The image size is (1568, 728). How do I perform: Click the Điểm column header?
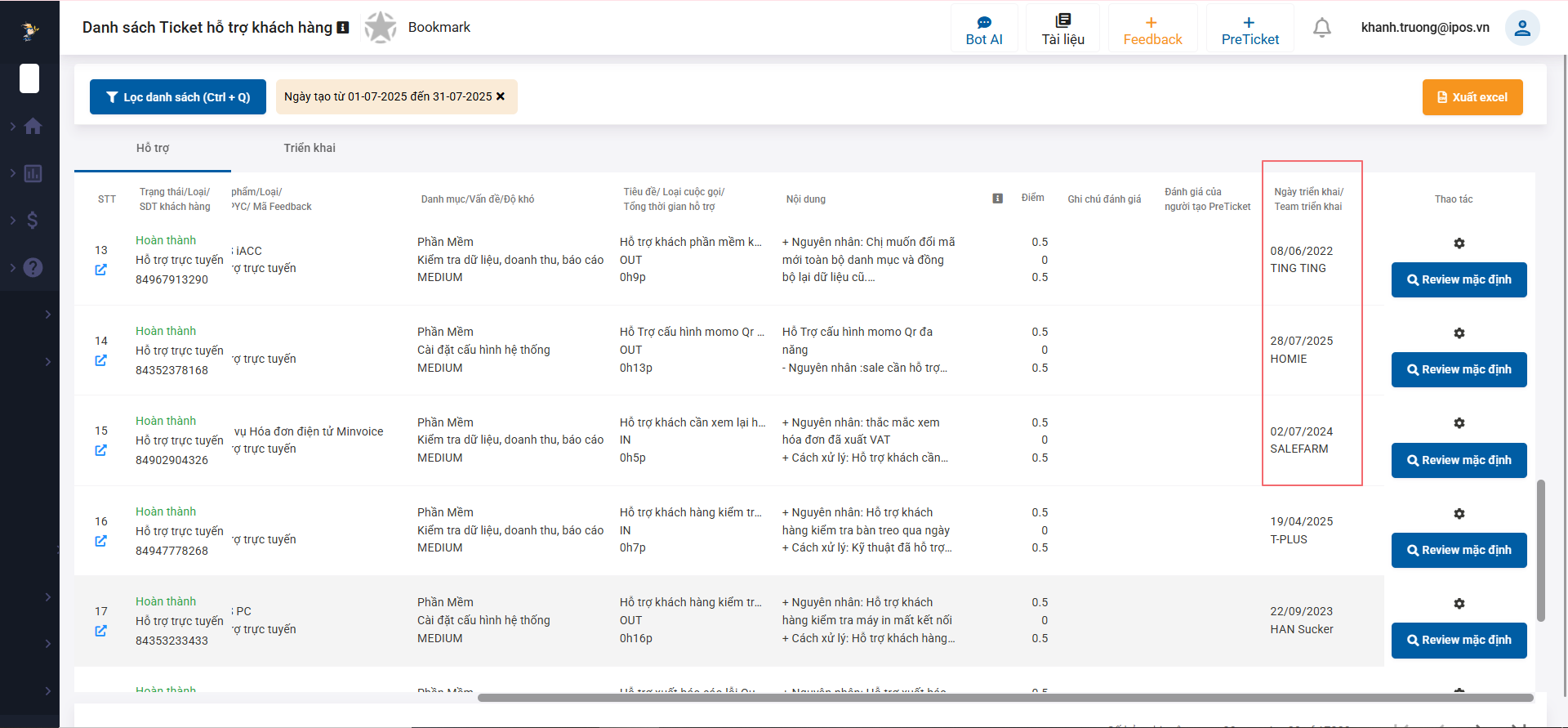coord(1032,198)
